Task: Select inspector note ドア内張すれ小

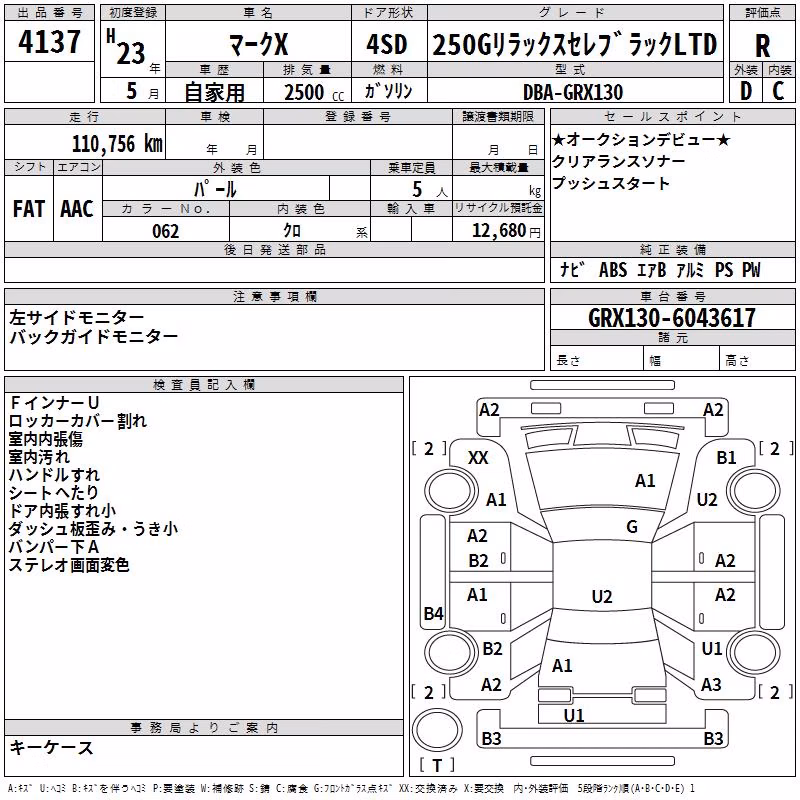Action: tap(62, 511)
